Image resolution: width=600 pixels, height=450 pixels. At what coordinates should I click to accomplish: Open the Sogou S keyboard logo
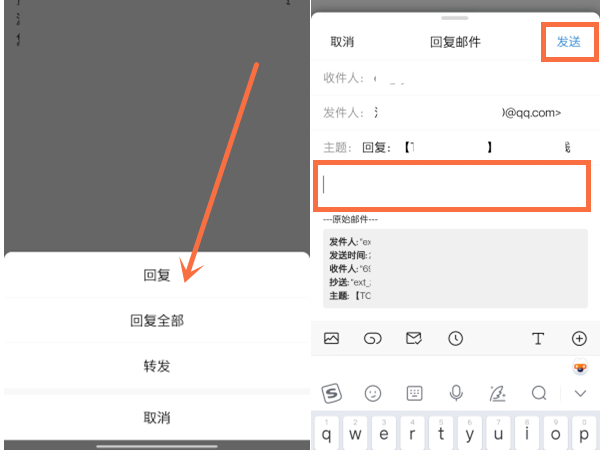click(331, 393)
